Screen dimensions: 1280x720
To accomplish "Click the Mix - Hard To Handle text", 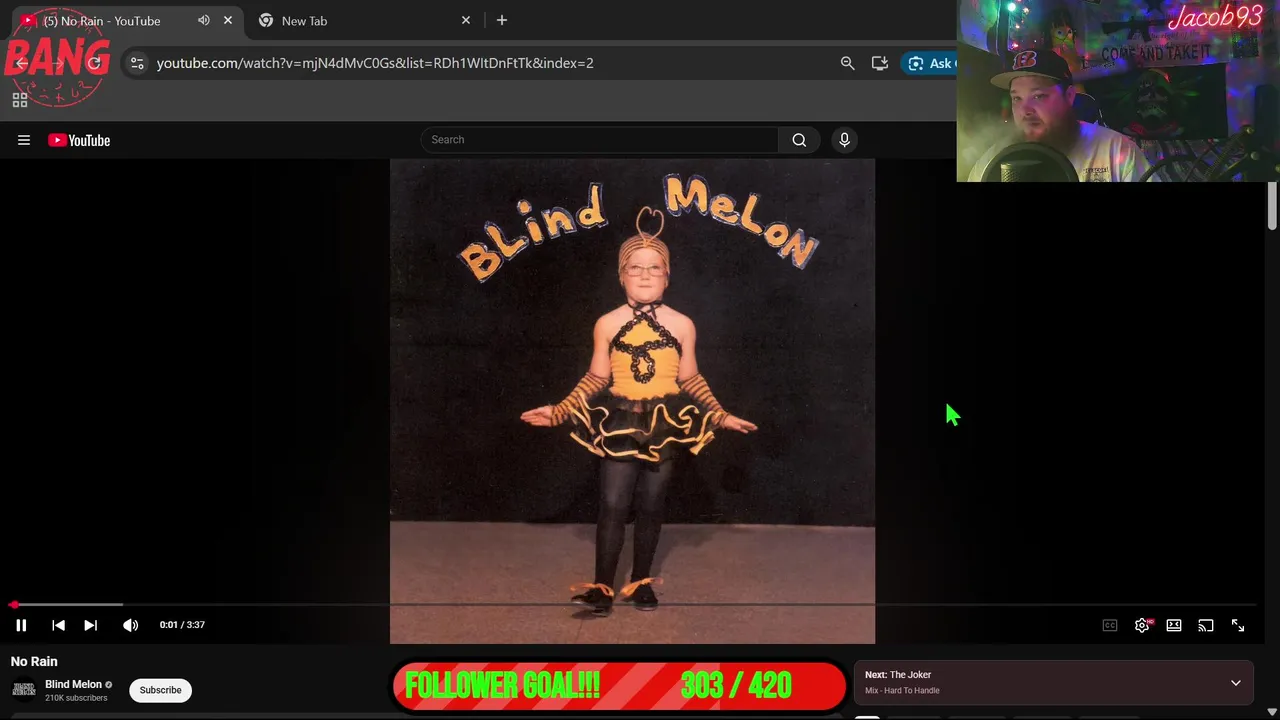I will [x=902, y=691].
